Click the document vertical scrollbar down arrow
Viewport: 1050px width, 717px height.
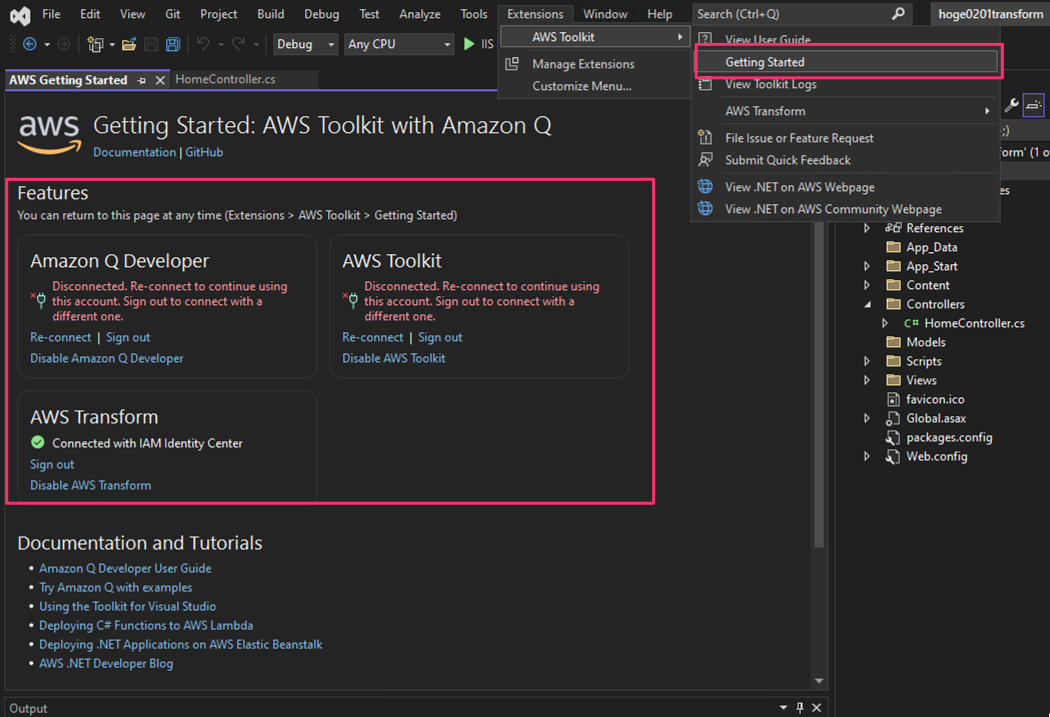point(819,681)
